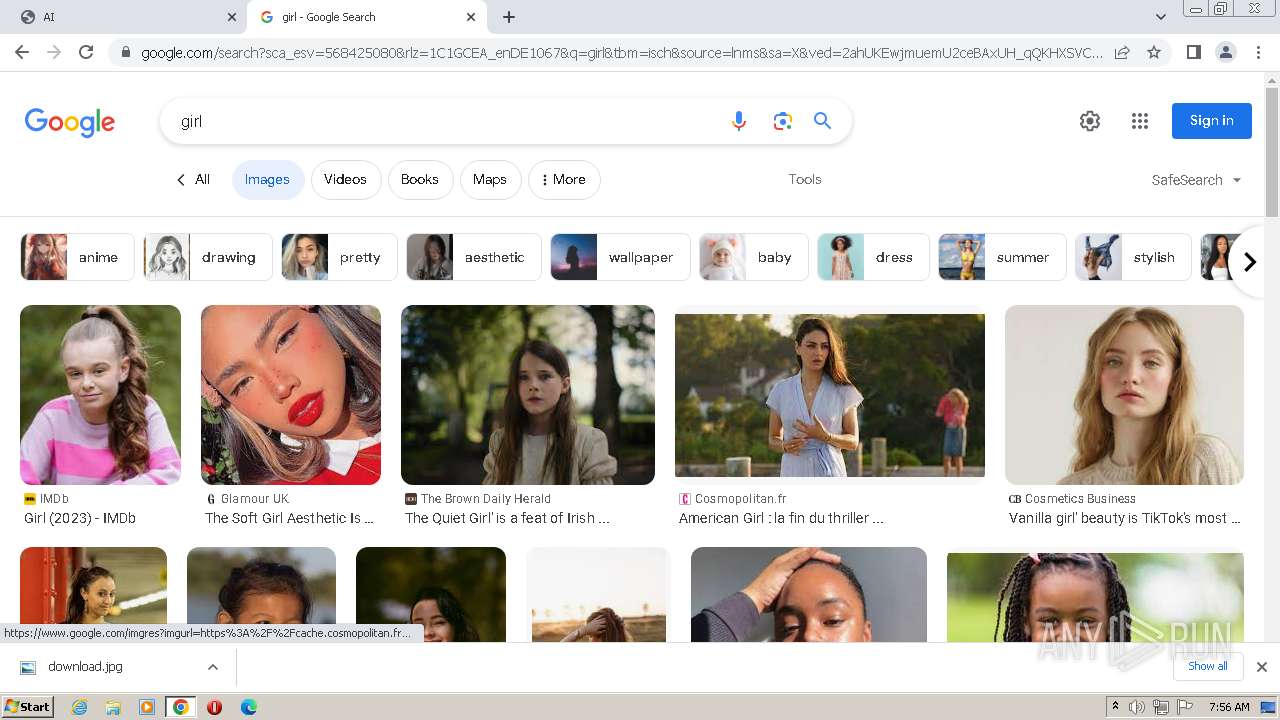Show hidden system tray icons

pyautogui.click(x=1115, y=707)
